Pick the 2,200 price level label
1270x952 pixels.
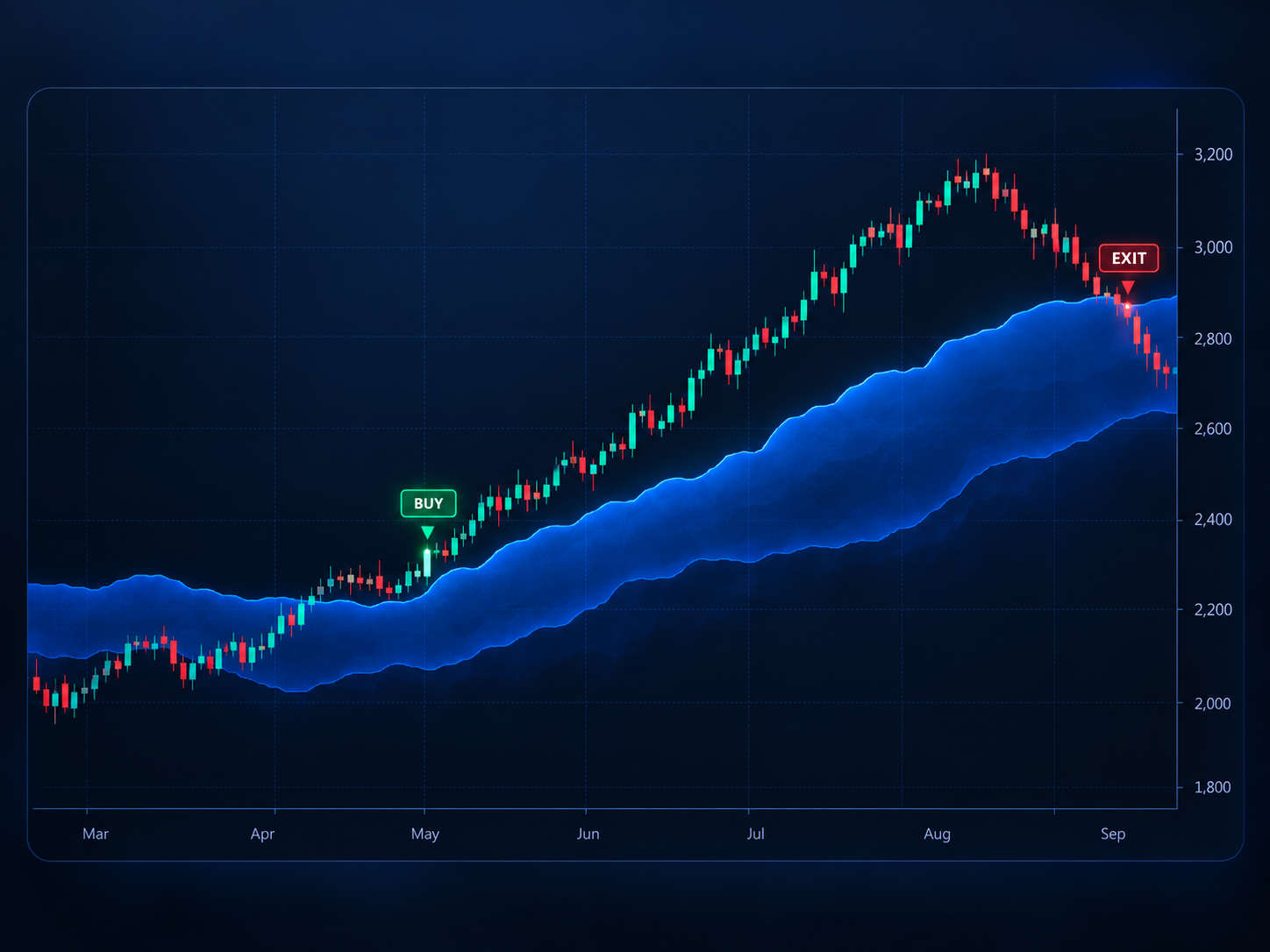pos(1213,609)
